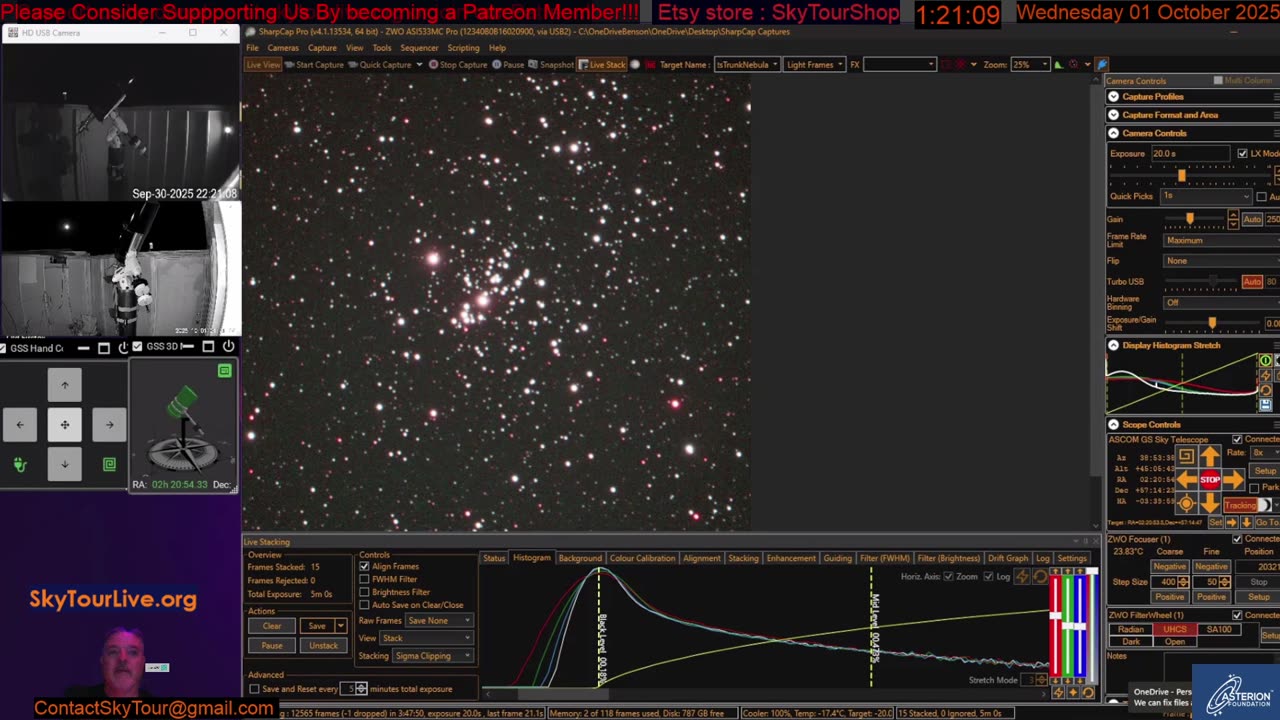Click the crosshair target icon in Scope Controls

1186,503
